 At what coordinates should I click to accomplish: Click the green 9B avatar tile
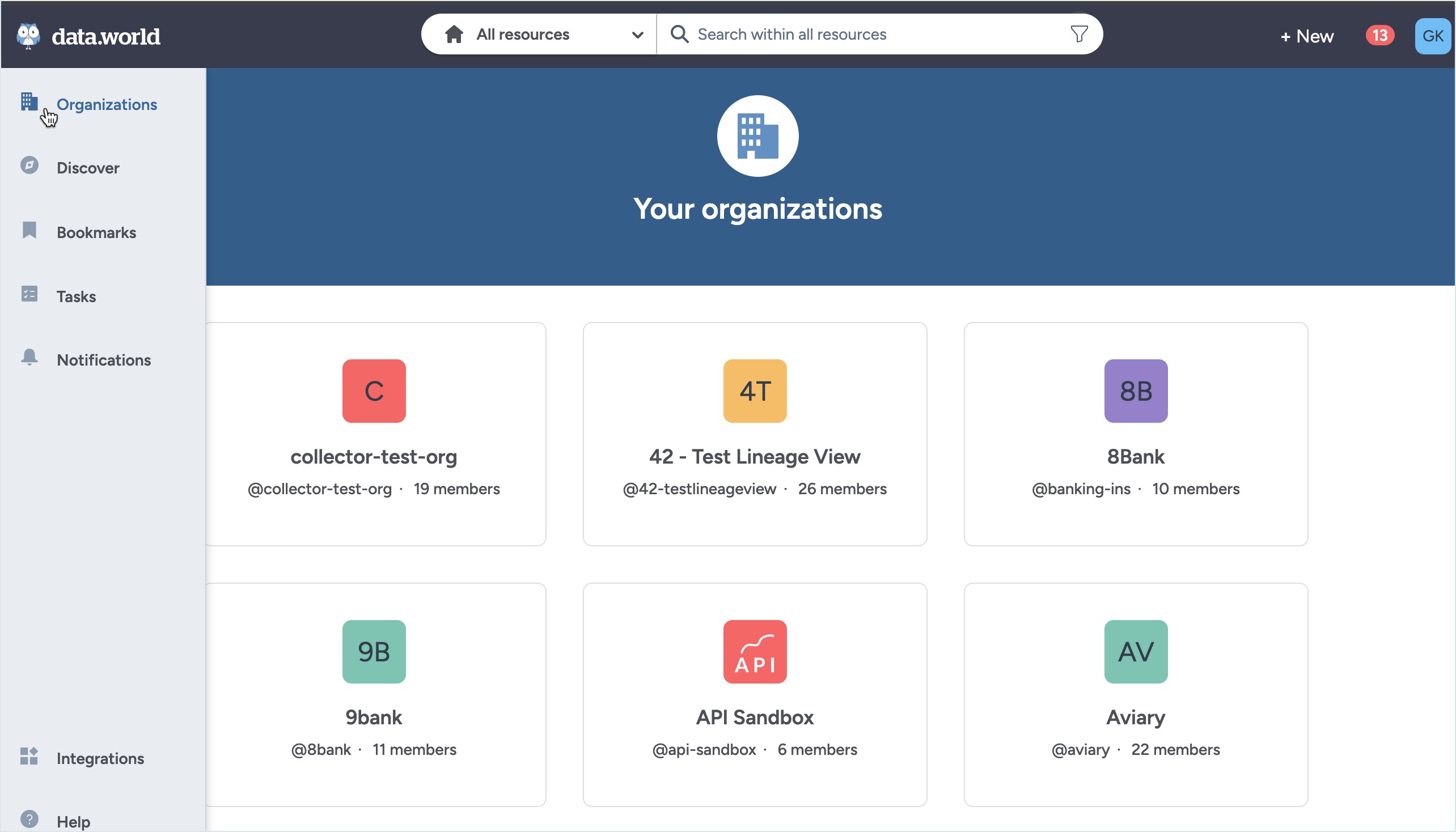[374, 651]
